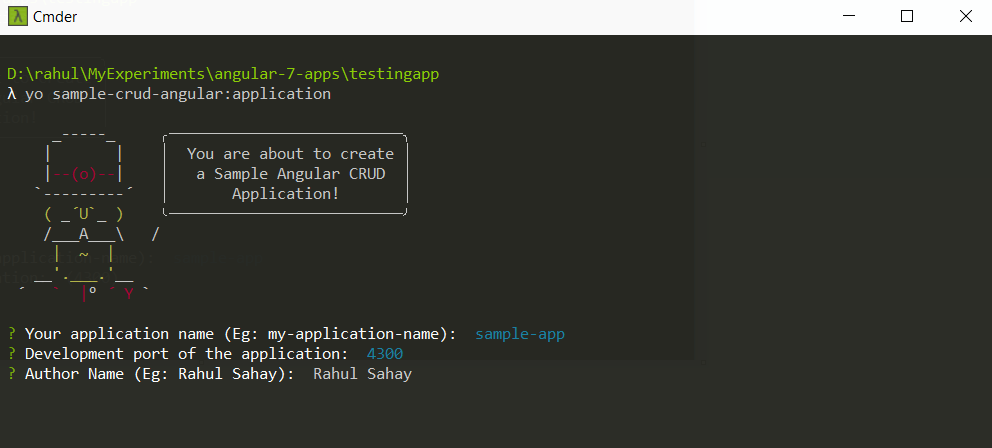
Task: Maximize the Cmder window
Action: (907, 16)
